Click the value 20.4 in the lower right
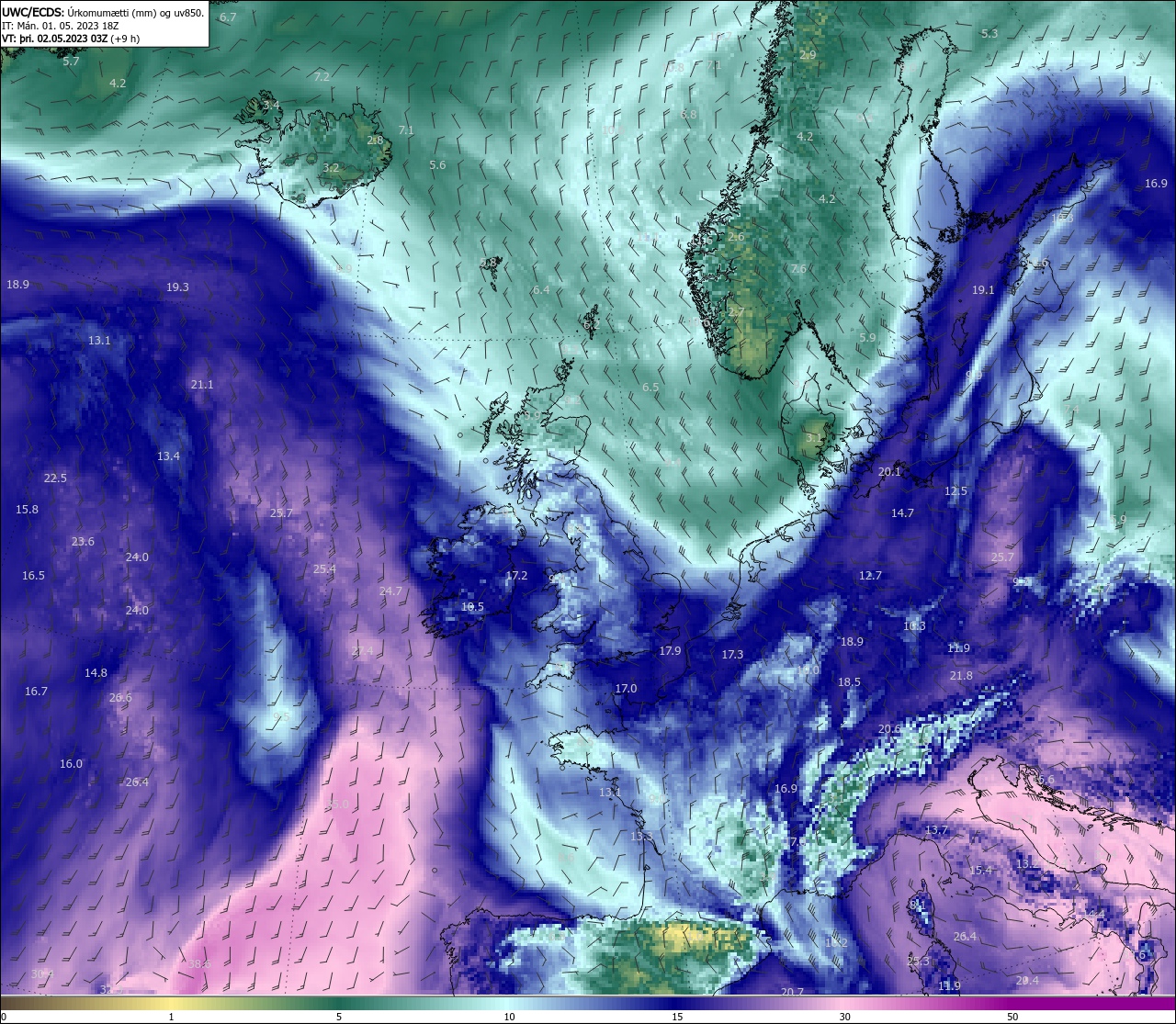Image resolution: width=1176 pixels, height=1024 pixels. pyautogui.click(x=1027, y=981)
